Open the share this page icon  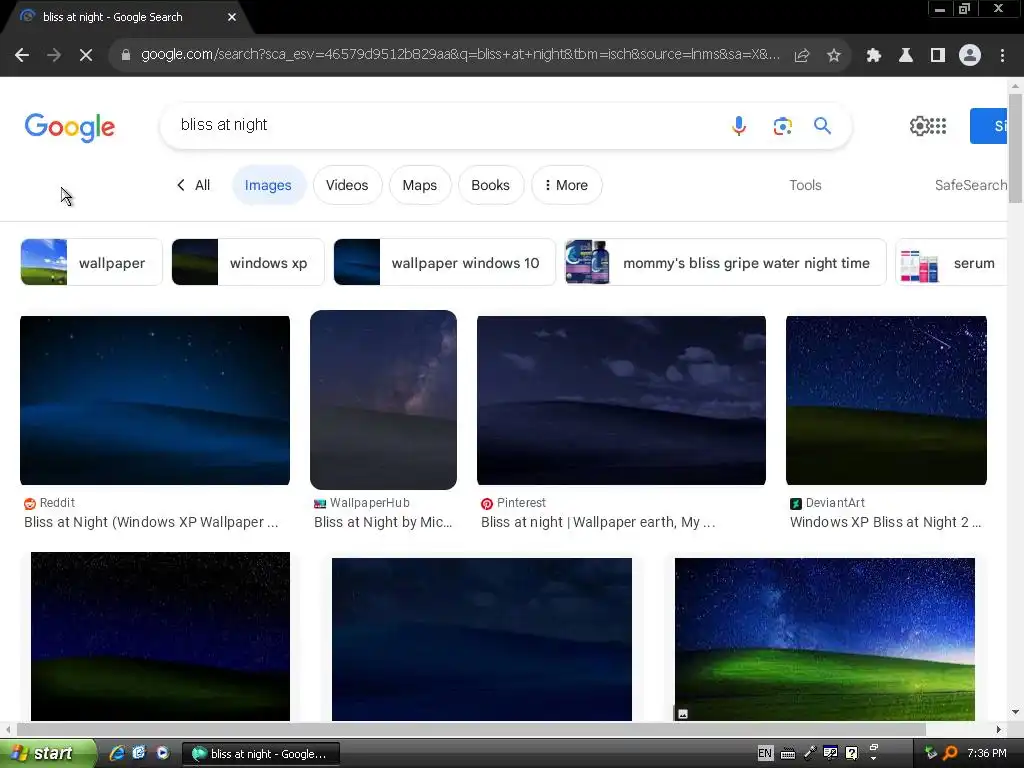[802, 56]
